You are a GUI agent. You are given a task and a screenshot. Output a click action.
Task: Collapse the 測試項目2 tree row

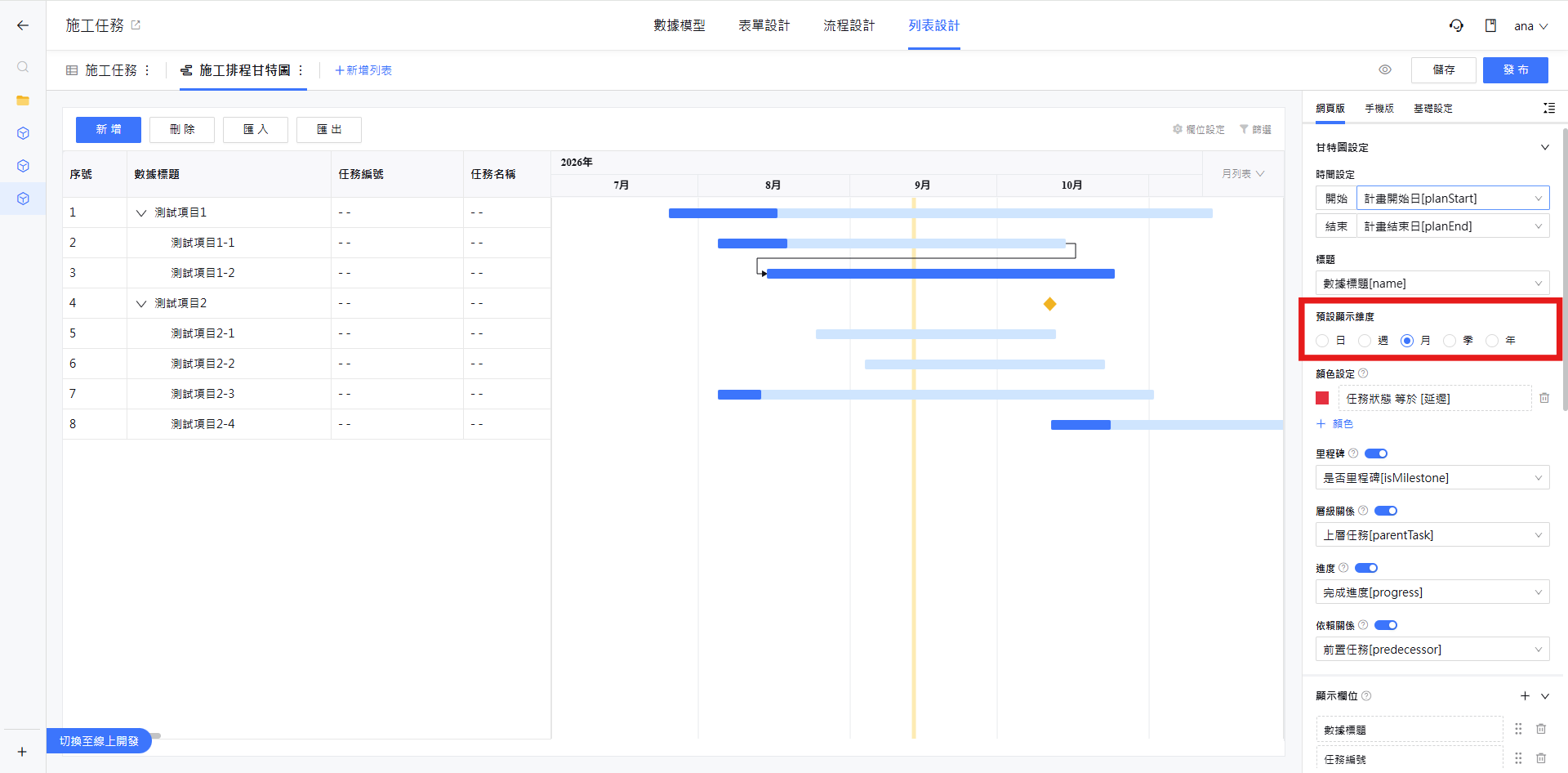pyautogui.click(x=141, y=303)
